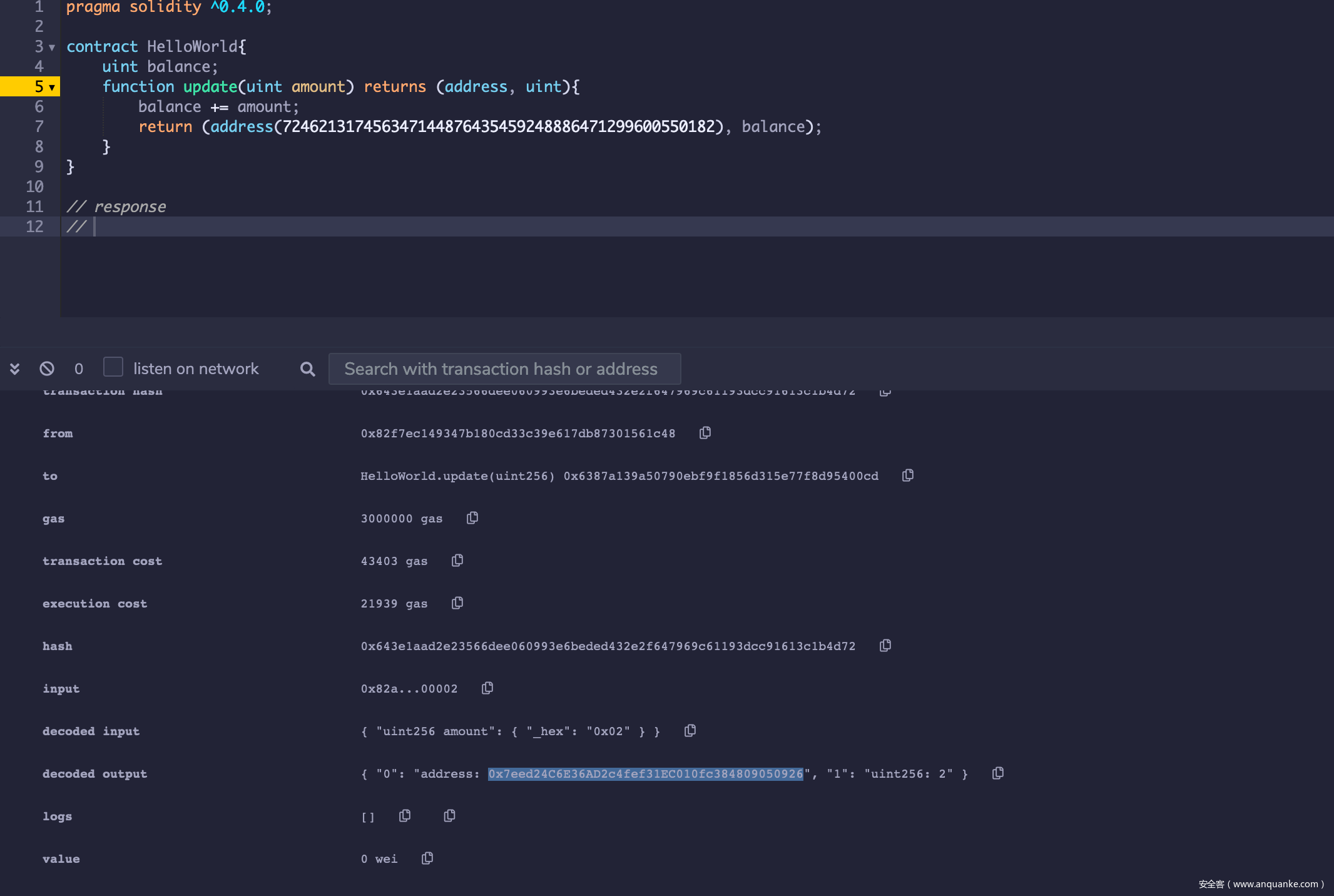This screenshot has width=1334, height=896.
Task: Fold the contract HelloWorld block arrow
Action: coord(52,48)
